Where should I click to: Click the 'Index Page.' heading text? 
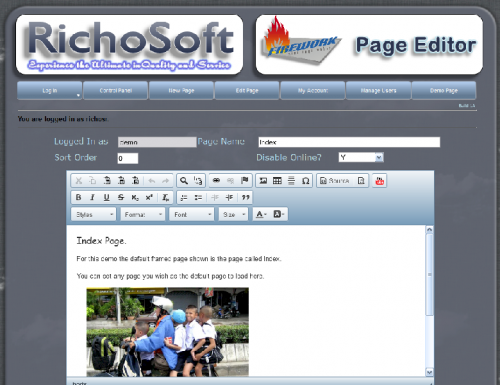point(101,241)
